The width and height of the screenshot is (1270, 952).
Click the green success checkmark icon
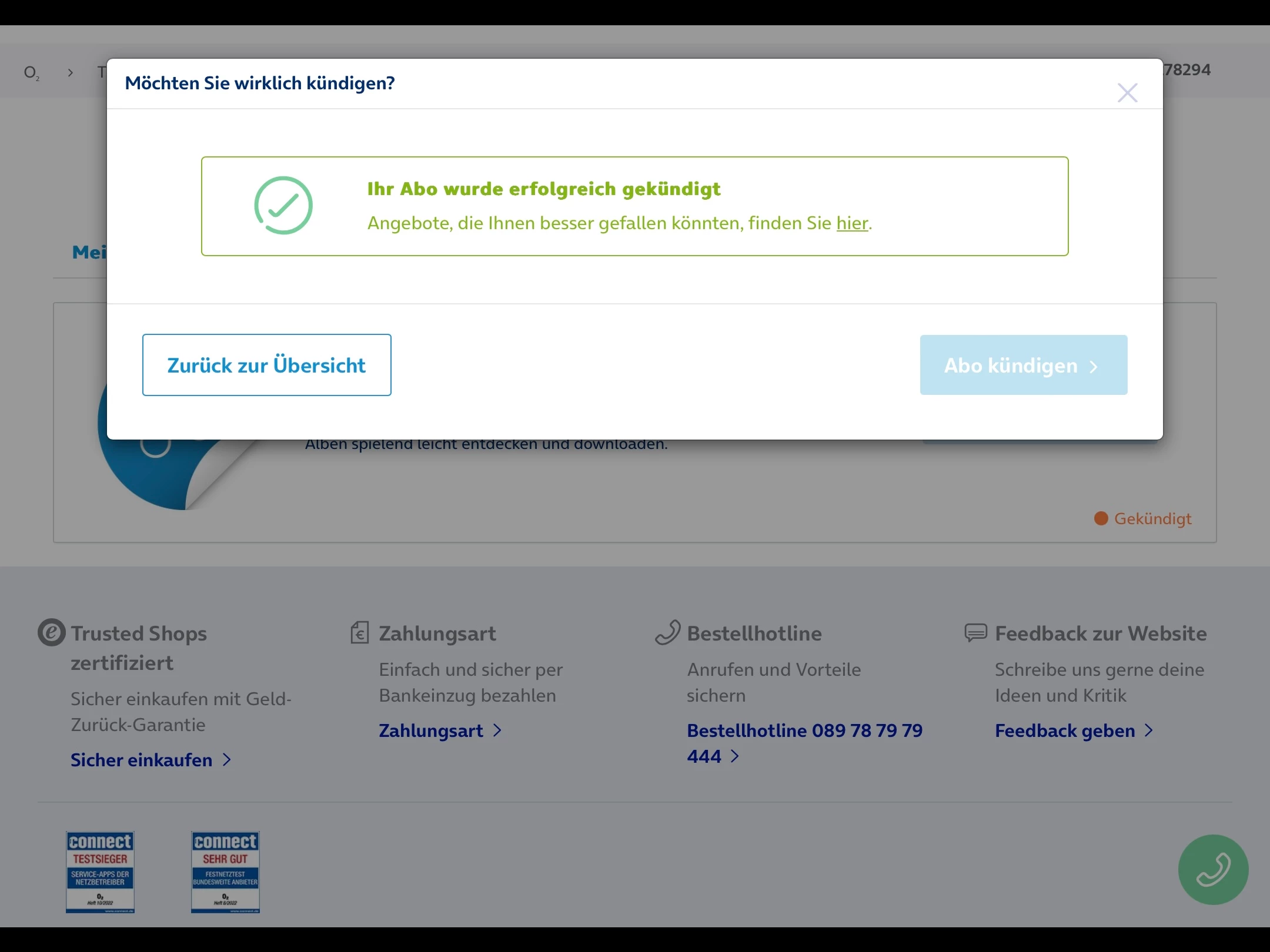(283, 206)
